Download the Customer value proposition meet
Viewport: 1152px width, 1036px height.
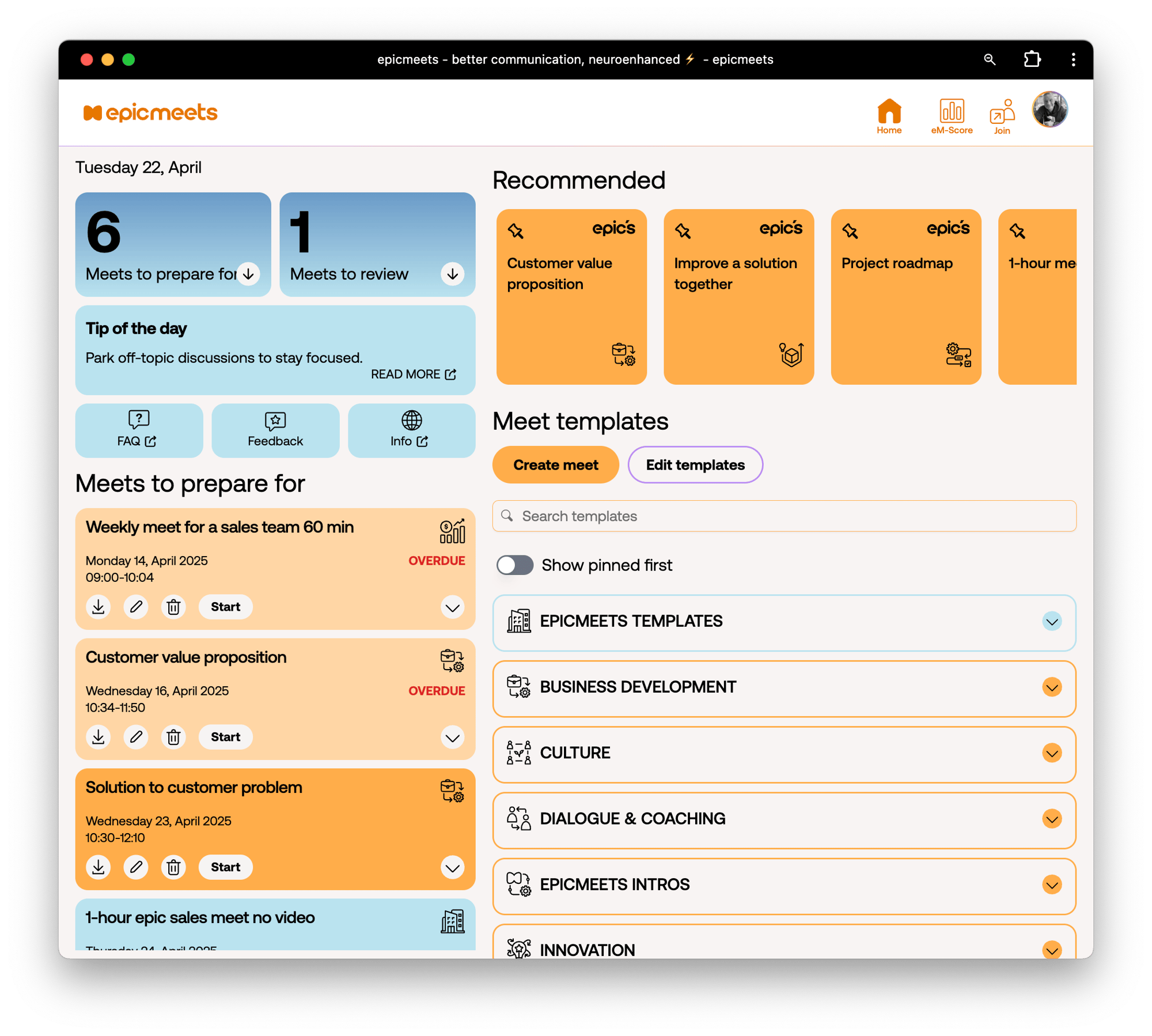click(98, 737)
